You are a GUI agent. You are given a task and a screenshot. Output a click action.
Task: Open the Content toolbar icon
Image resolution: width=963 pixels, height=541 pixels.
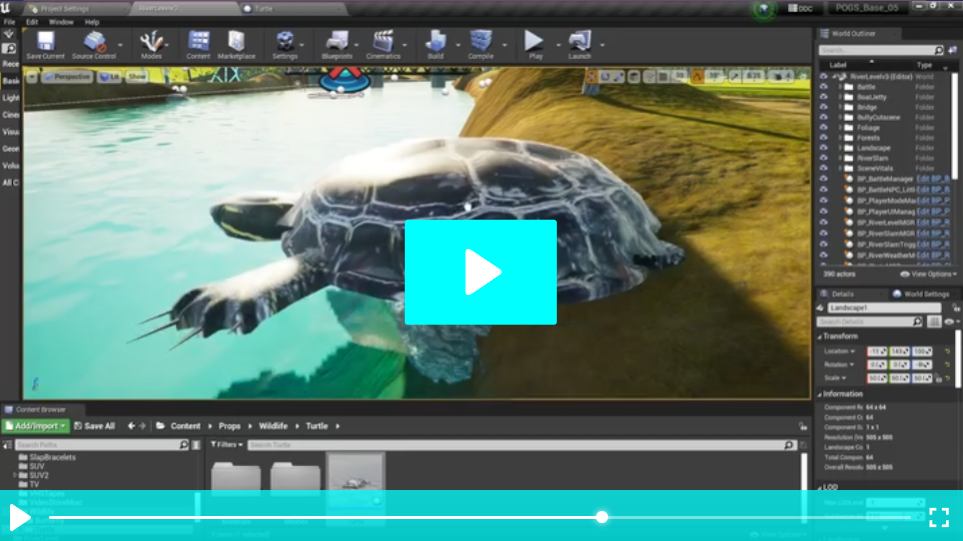(x=198, y=41)
